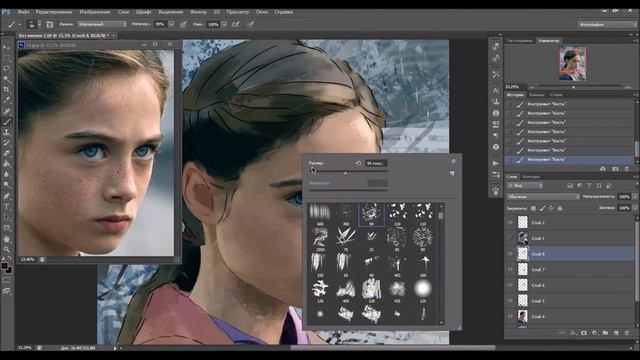This screenshot has height=360, width=640.
Task: Open brush picker gear settings menu
Action: [453, 162]
